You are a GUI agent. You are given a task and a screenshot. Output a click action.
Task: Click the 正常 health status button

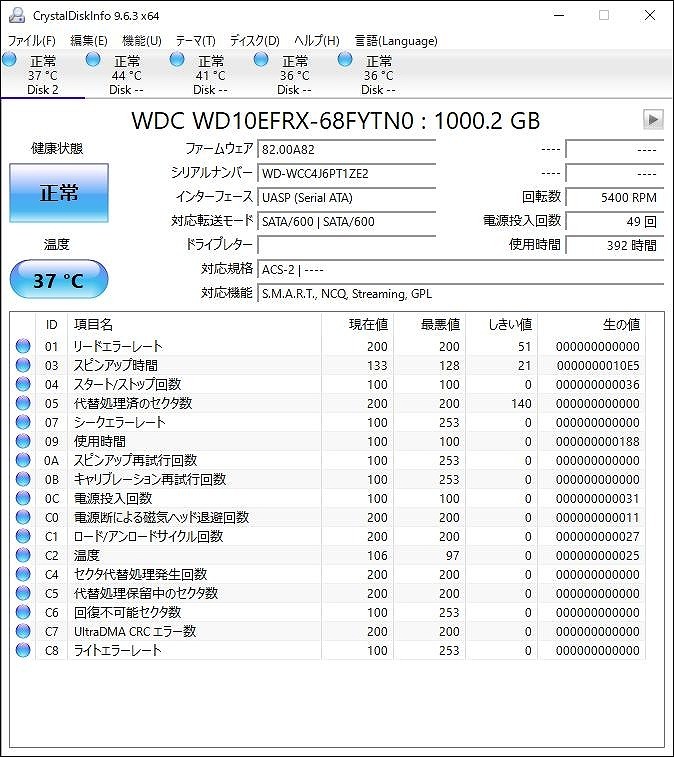click(x=59, y=193)
